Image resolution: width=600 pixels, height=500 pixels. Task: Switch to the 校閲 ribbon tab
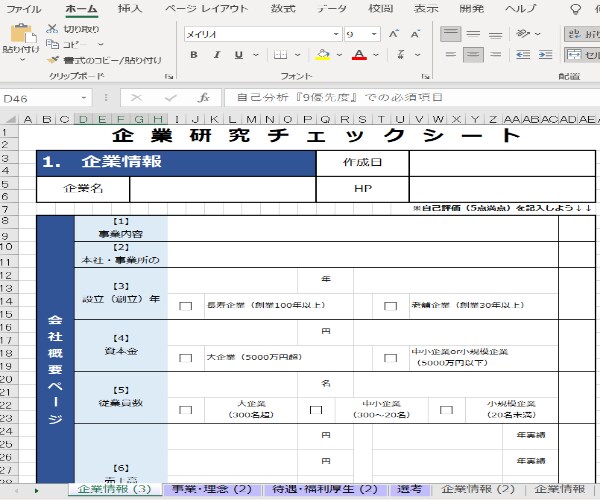(x=380, y=8)
